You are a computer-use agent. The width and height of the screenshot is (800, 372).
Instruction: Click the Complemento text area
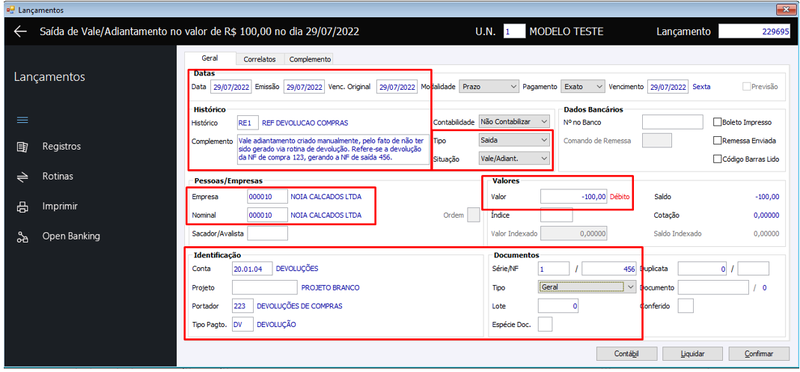[x=333, y=150]
